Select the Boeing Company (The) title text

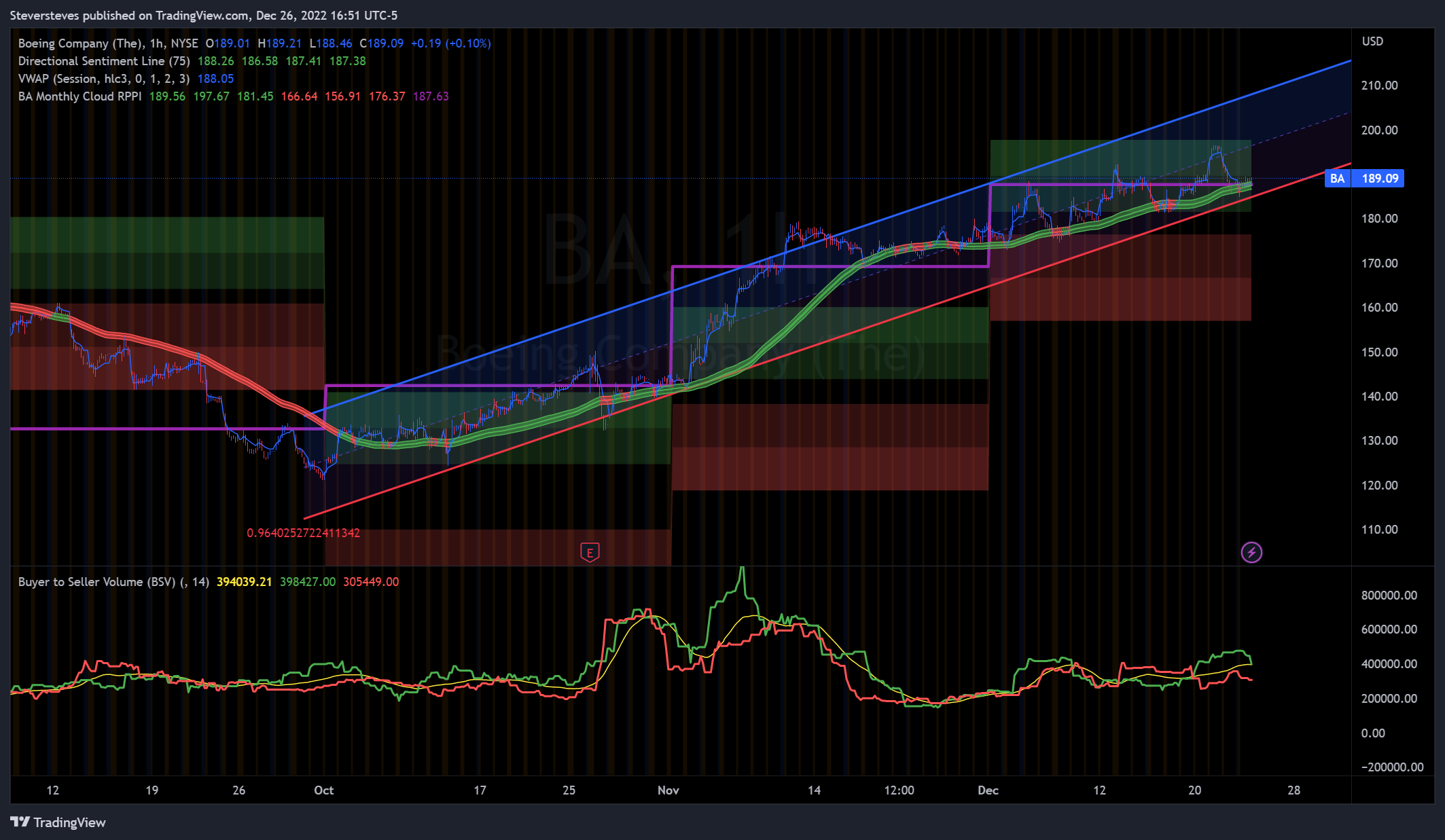80,43
